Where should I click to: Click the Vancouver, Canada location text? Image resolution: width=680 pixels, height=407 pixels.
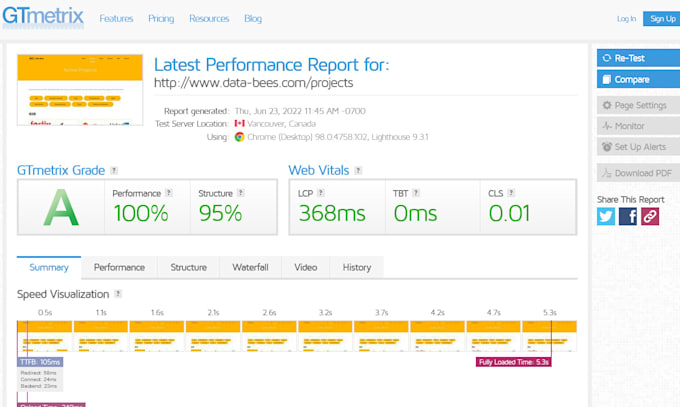281,124
